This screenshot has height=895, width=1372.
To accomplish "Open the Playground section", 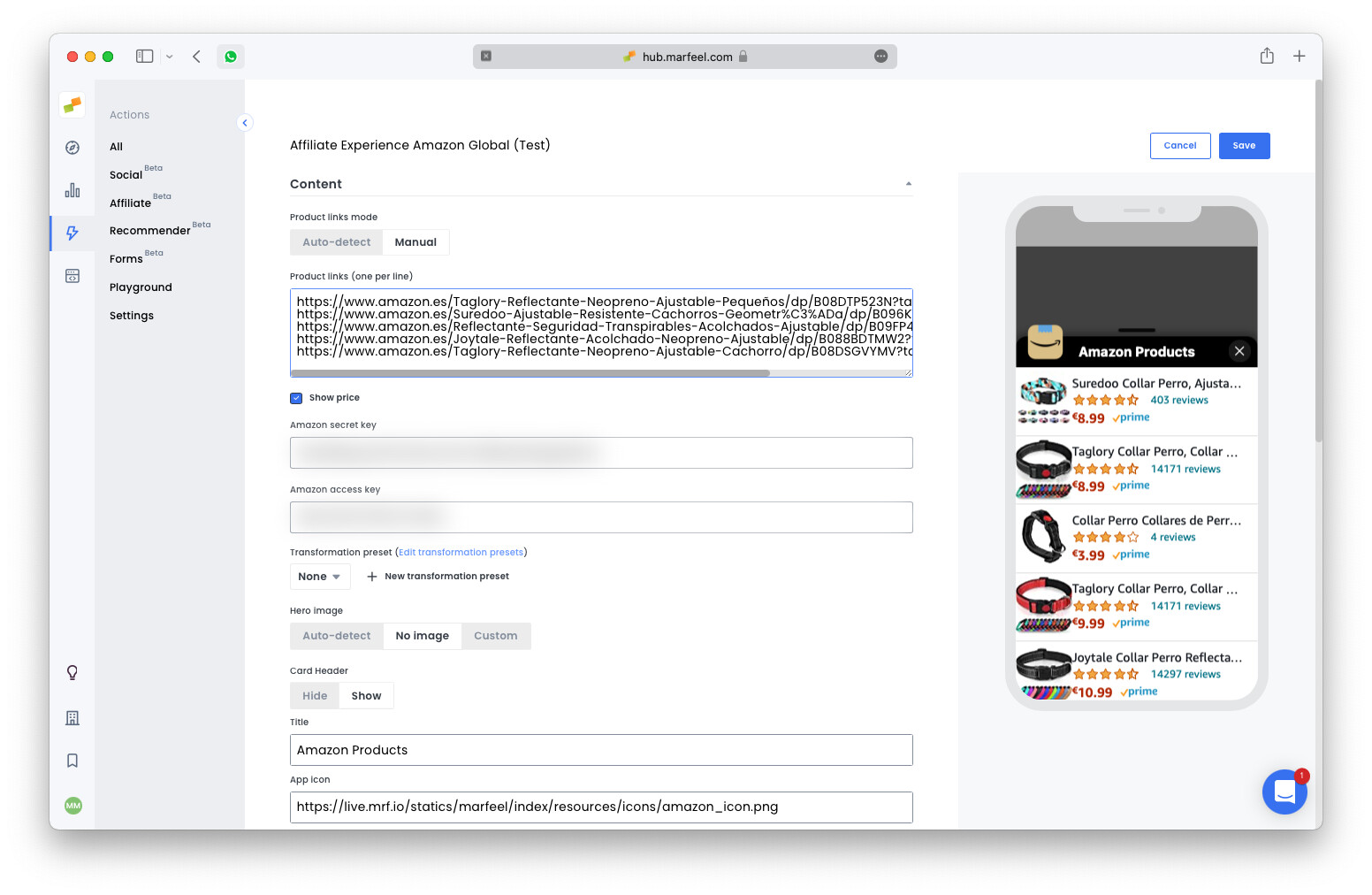I will 141,287.
